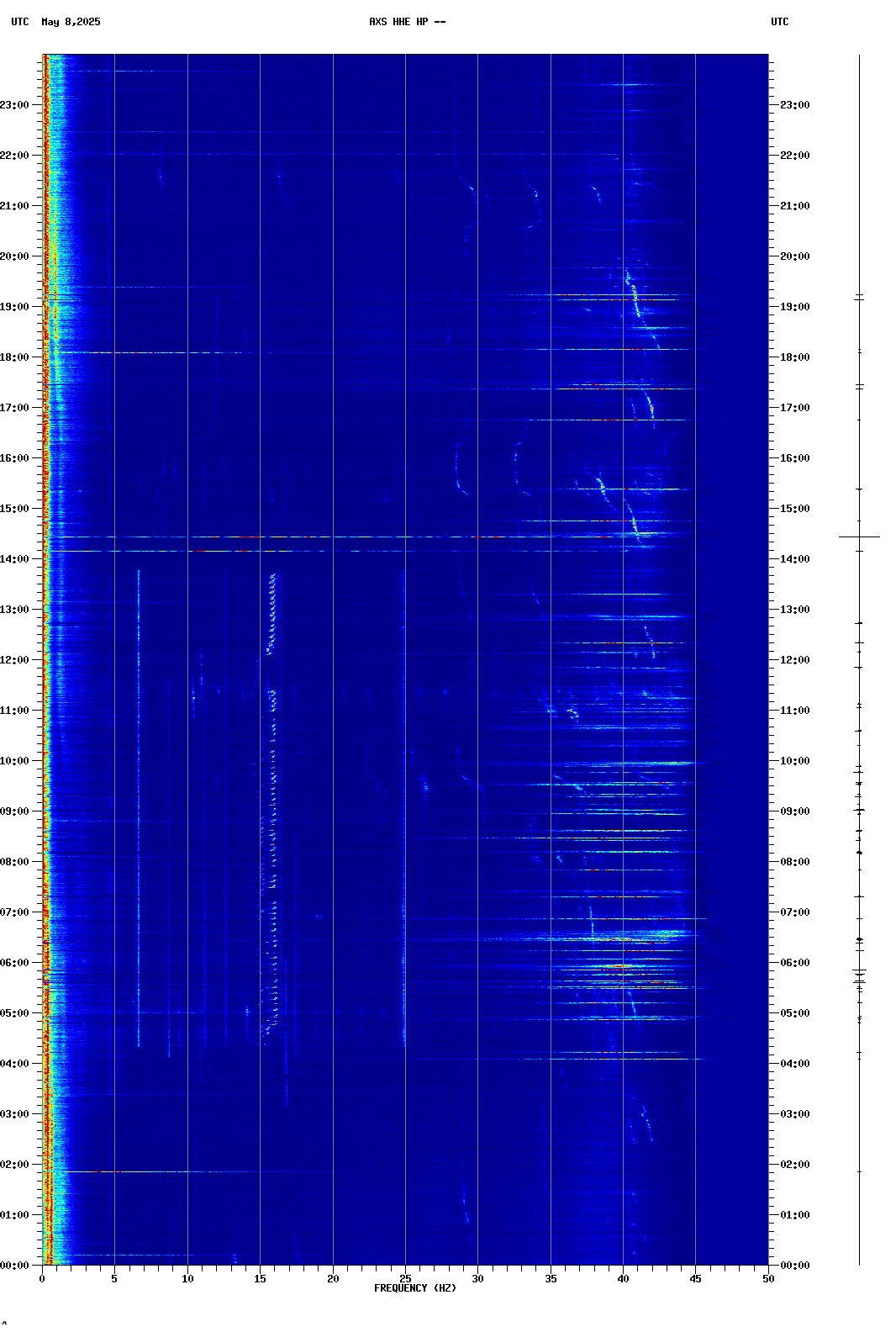Click the 35 Hz frequency axis label

click(x=551, y=1279)
